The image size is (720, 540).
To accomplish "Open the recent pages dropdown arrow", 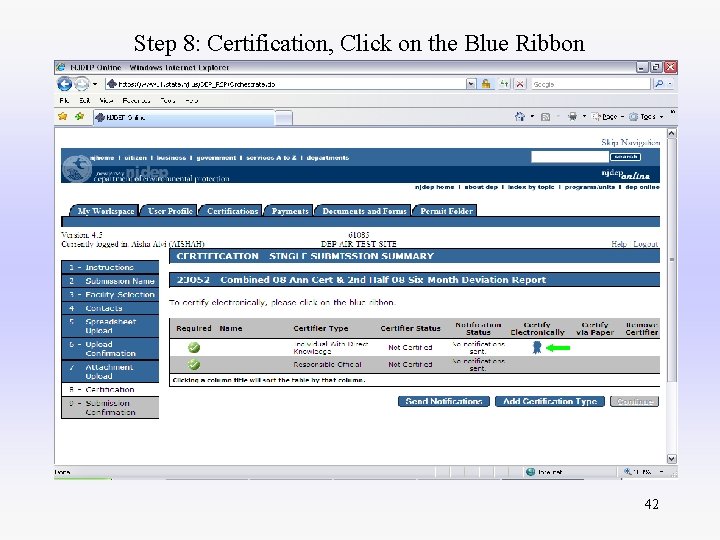I will (95, 84).
